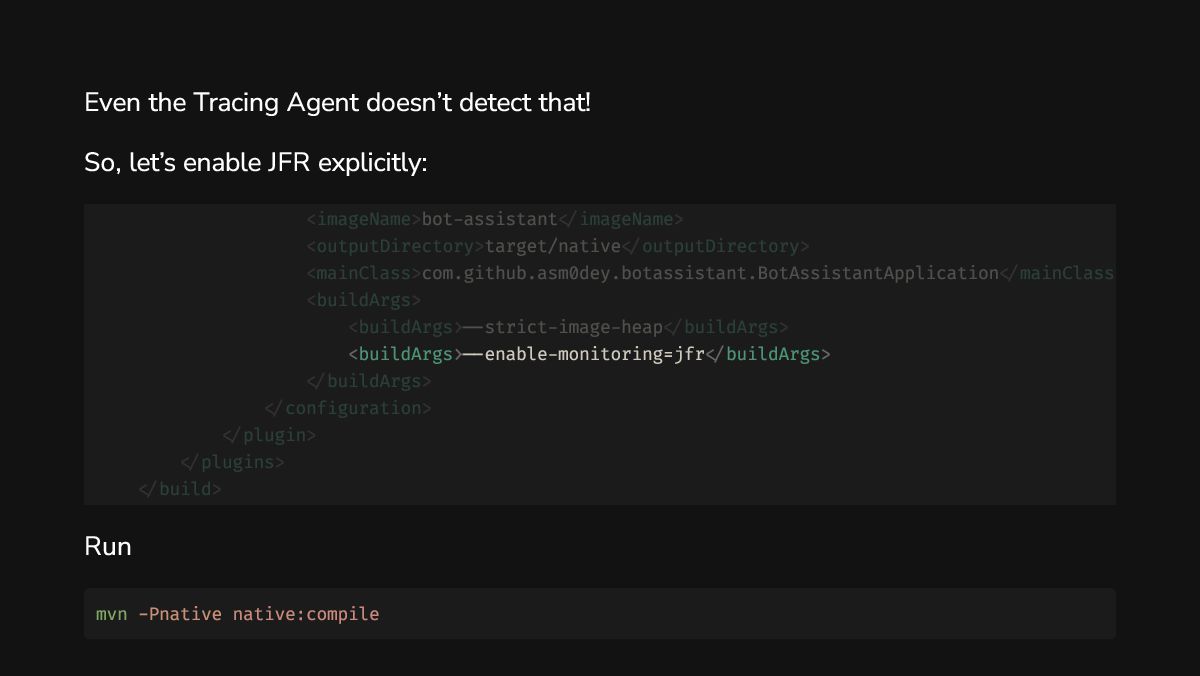
Task: Click the 'So, let's enable JFR explicitly' text
Action: [255, 162]
